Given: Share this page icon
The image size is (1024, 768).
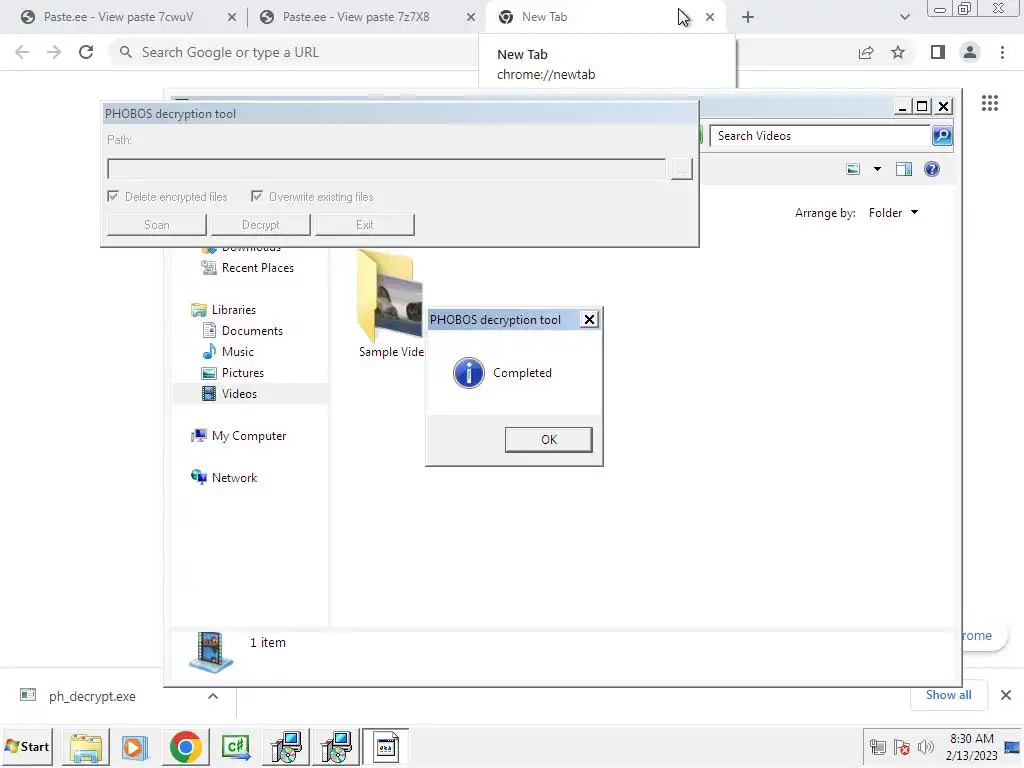Looking at the screenshot, I should point(866,52).
